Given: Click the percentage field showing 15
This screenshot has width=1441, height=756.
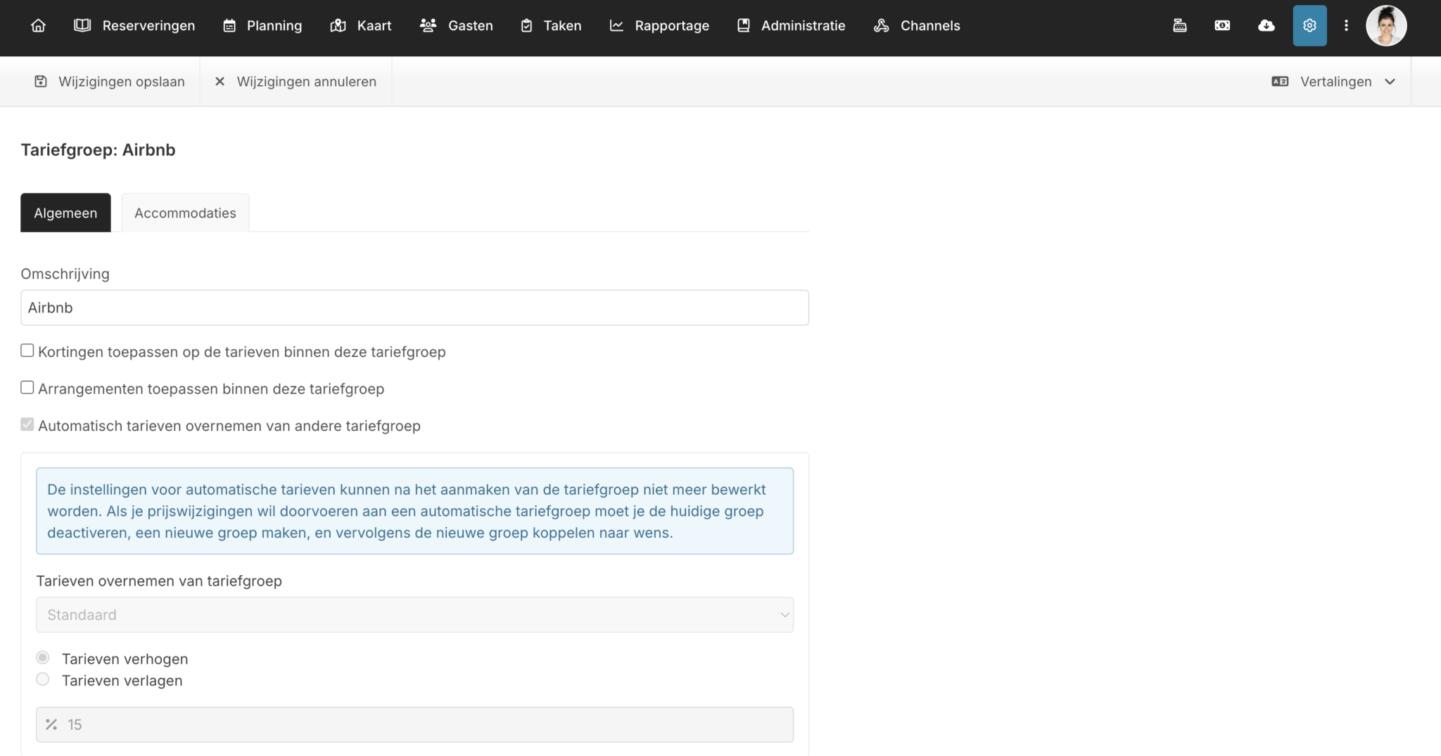Looking at the screenshot, I should pyautogui.click(x=415, y=725).
